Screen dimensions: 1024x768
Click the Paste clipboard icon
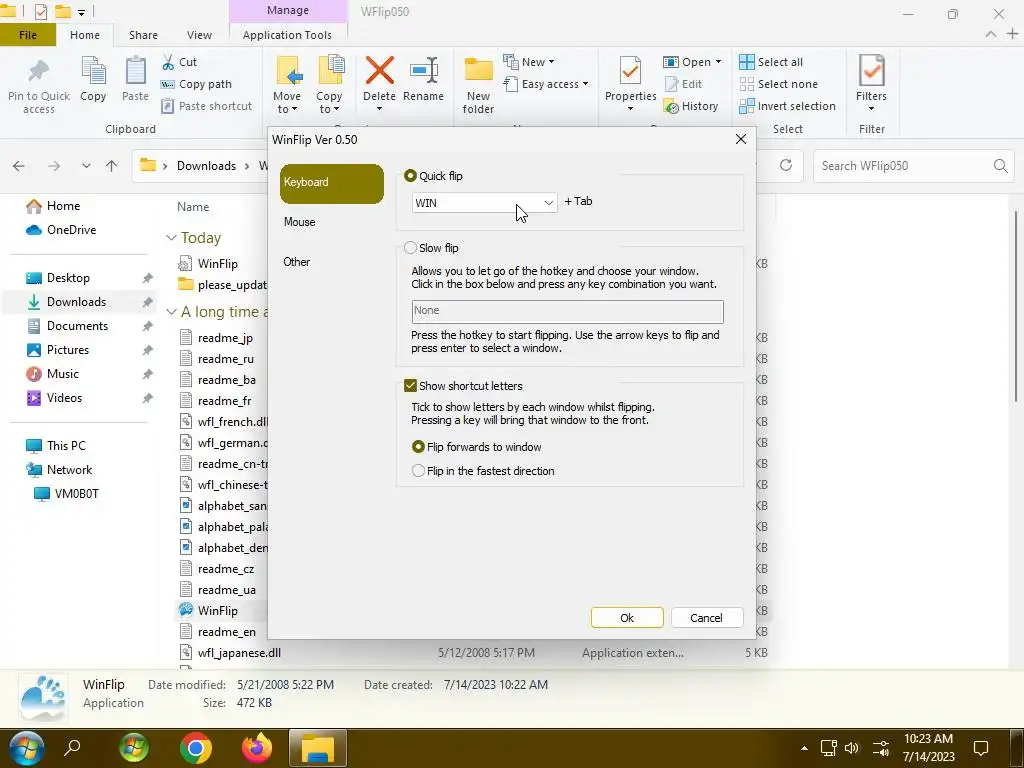tap(135, 71)
